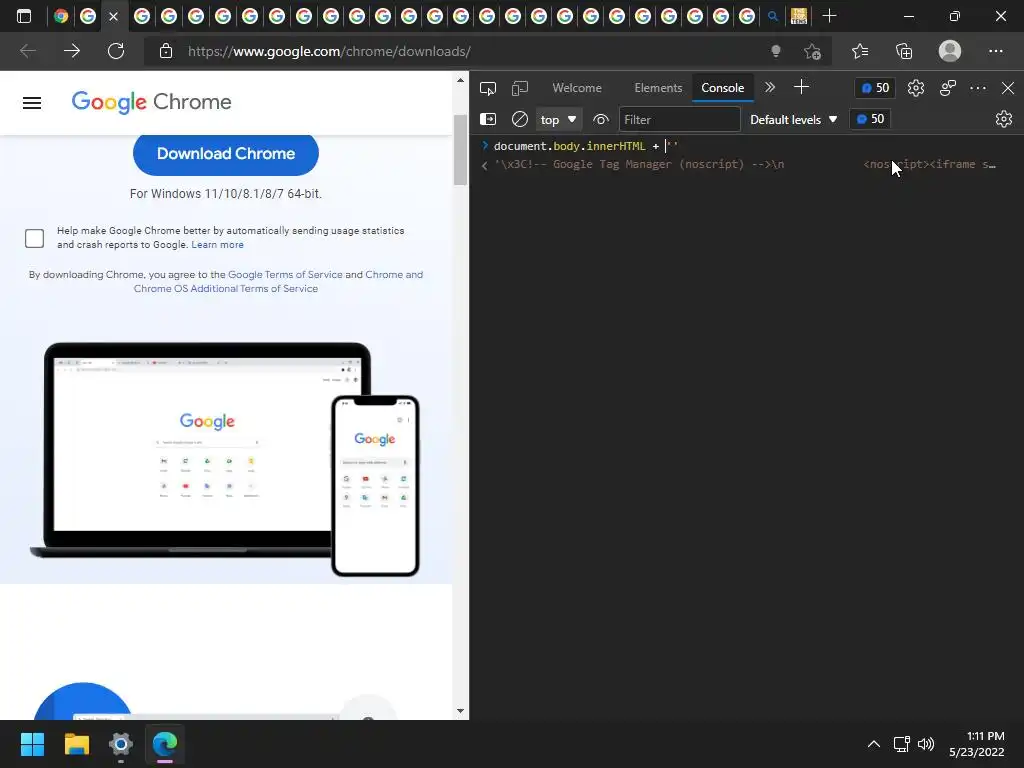This screenshot has width=1024, height=768.
Task: Show hidden tray icons chevron
Action: point(874,744)
